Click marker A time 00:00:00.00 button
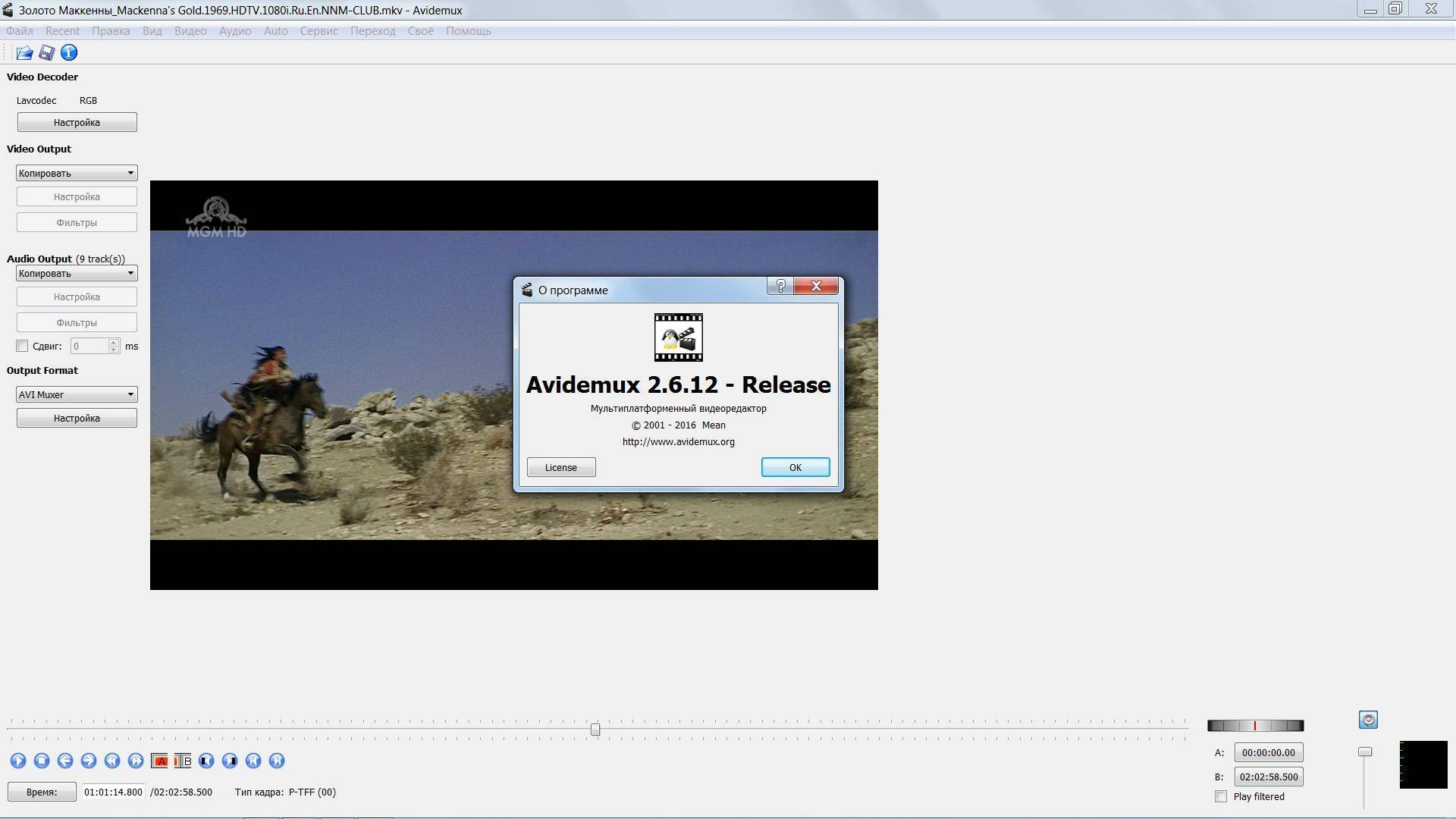Image resolution: width=1456 pixels, height=819 pixels. click(1269, 752)
